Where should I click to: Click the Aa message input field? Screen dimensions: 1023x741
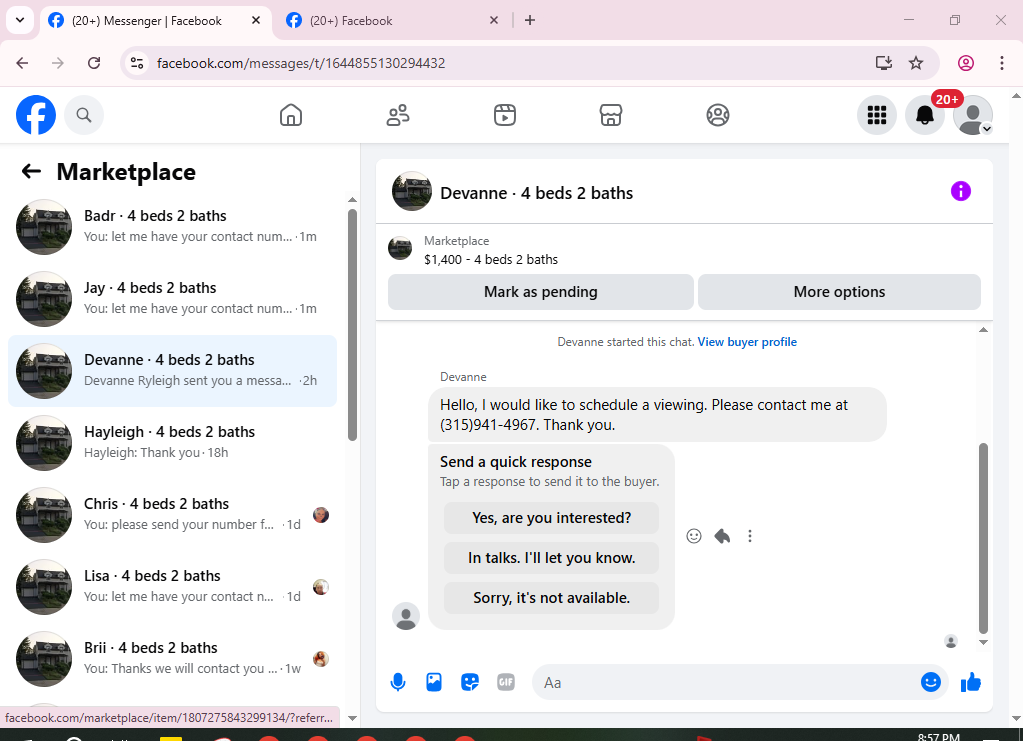(x=724, y=682)
